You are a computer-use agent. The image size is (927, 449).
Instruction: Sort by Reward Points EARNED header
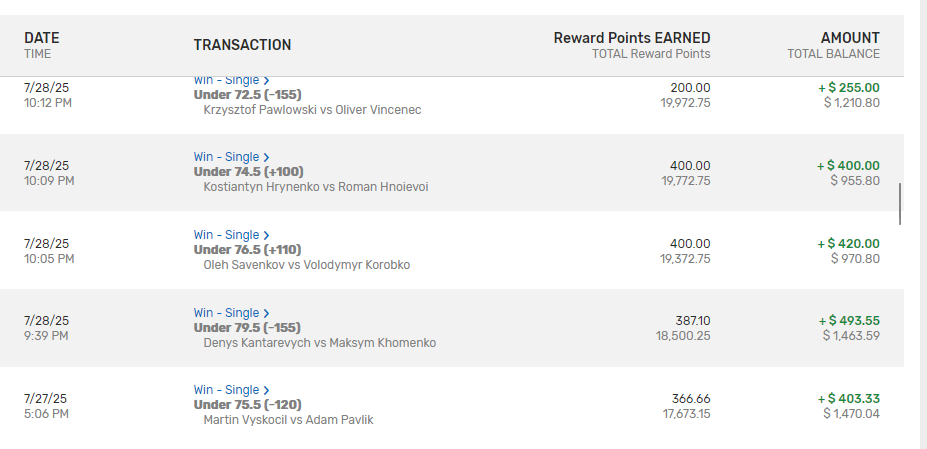point(632,38)
